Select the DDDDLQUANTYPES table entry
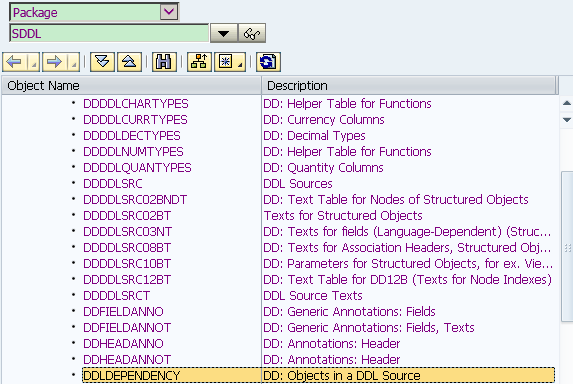The image size is (573, 384). coord(137,168)
